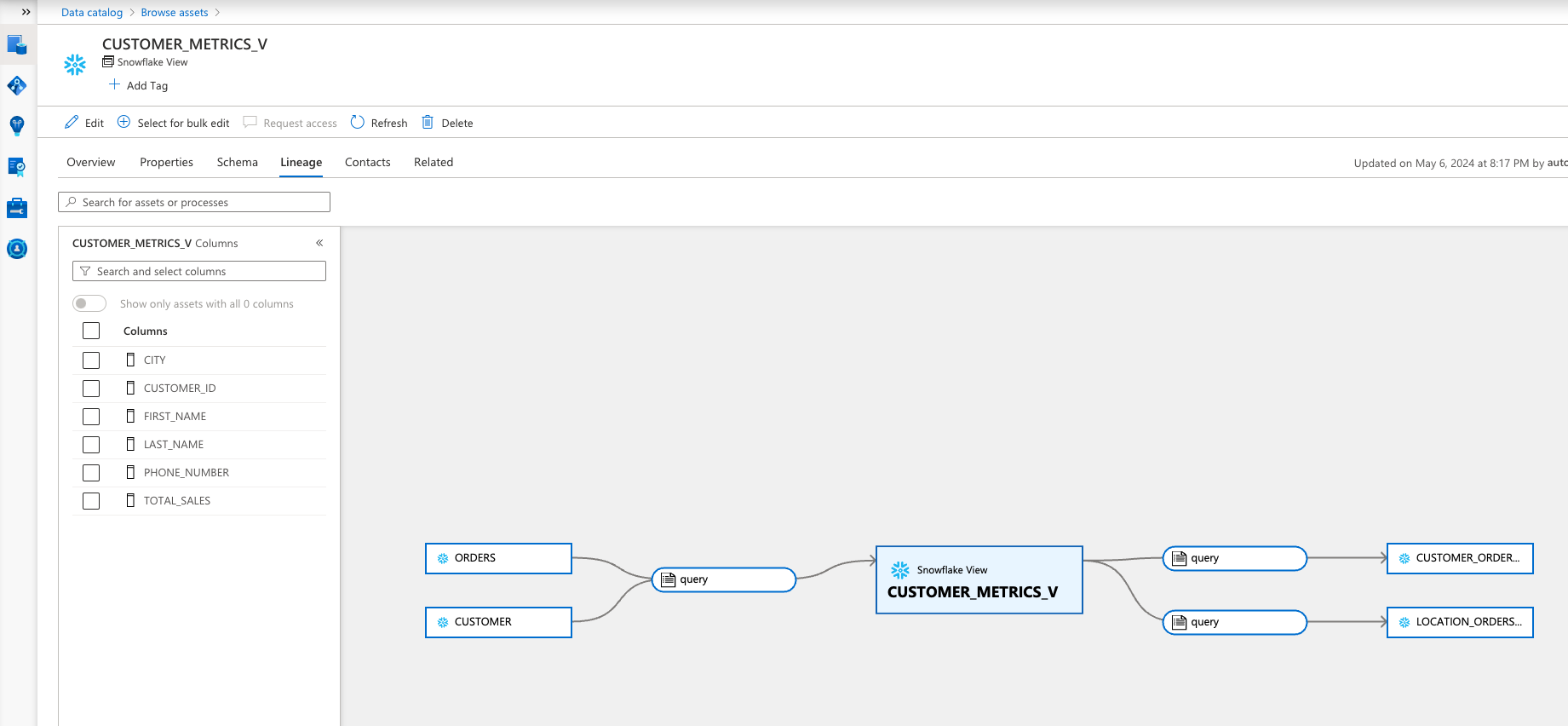Open the Properties tab
The height and width of the screenshot is (726, 1568).
point(166,162)
